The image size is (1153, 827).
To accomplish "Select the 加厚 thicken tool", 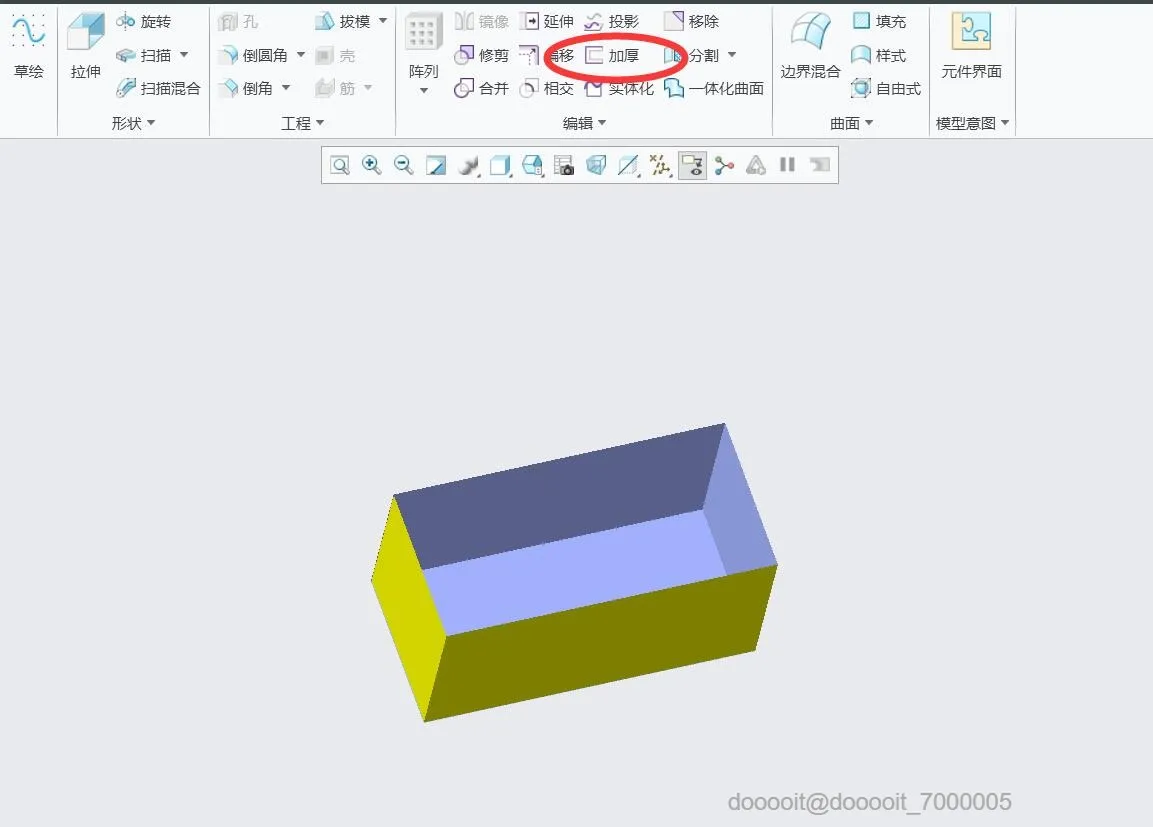I will click(612, 55).
